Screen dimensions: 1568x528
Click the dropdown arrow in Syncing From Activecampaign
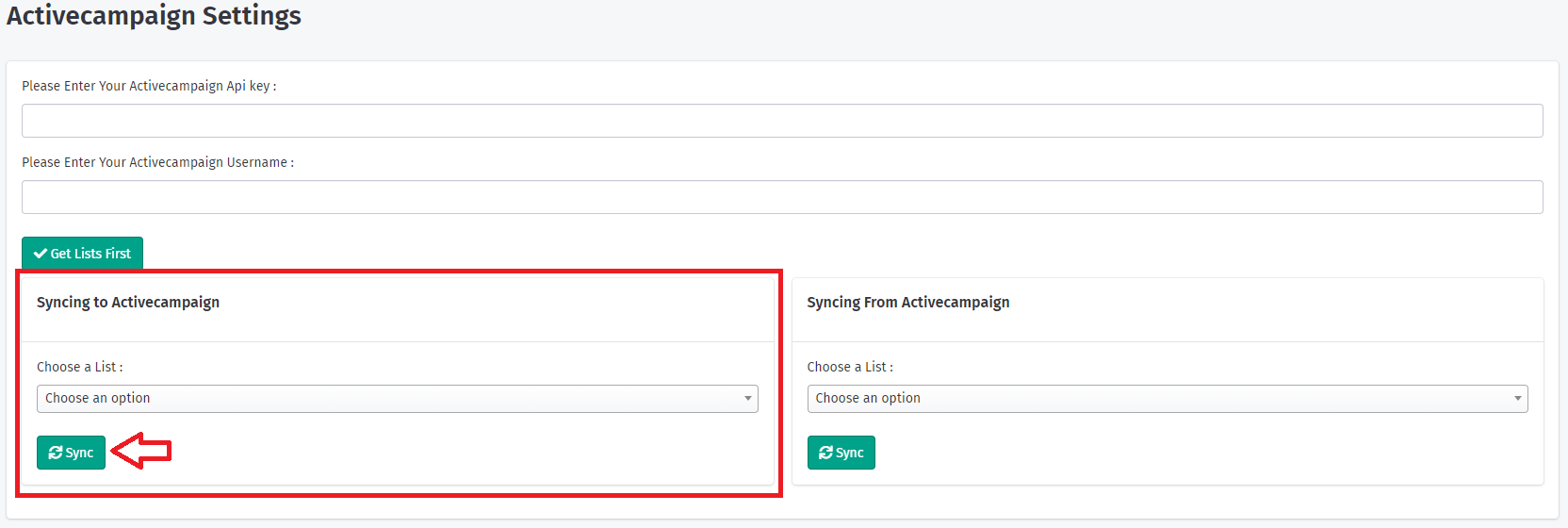pyautogui.click(x=1517, y=399)
